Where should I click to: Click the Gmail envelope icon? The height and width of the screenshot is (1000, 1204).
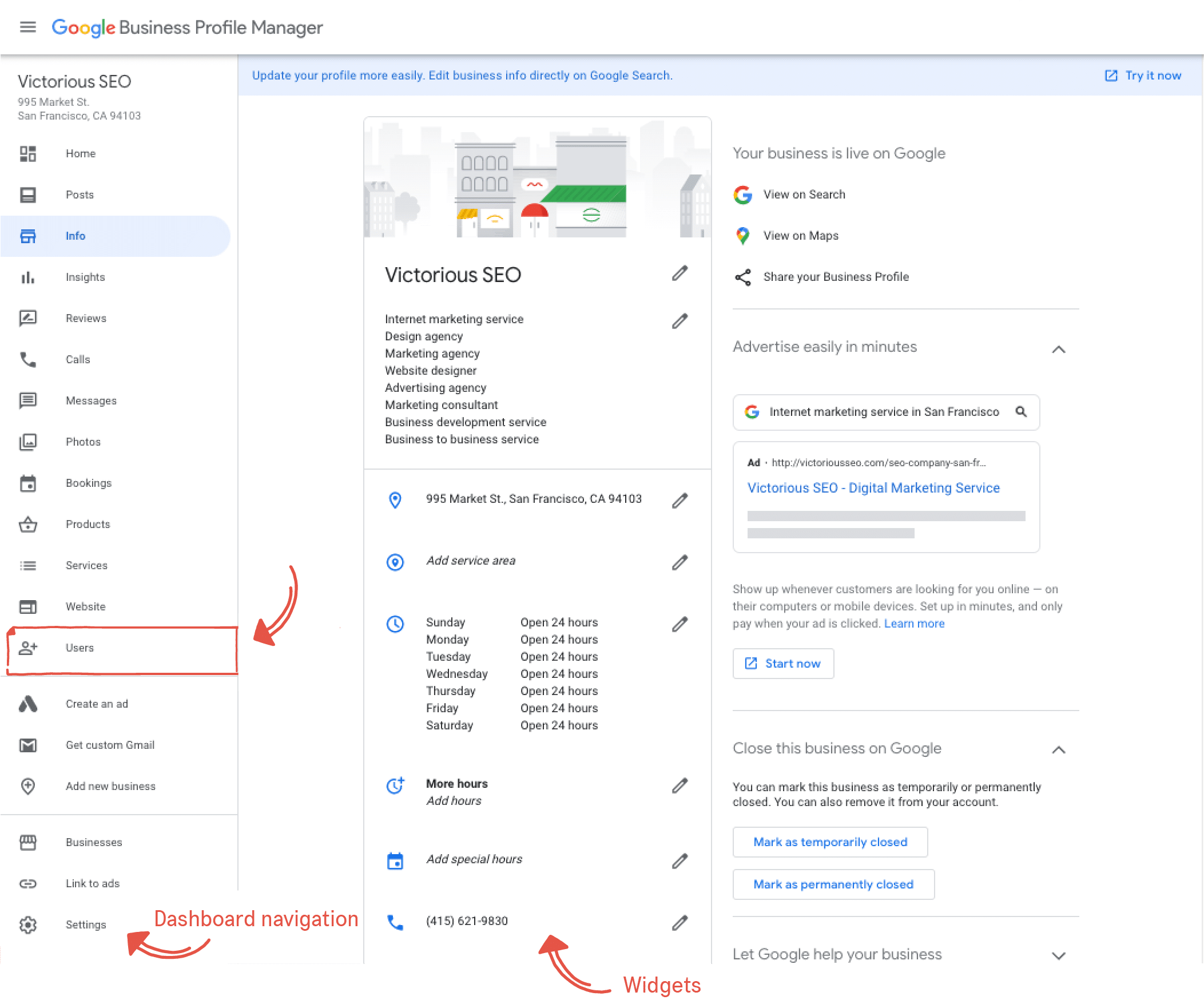coord(27,745)
